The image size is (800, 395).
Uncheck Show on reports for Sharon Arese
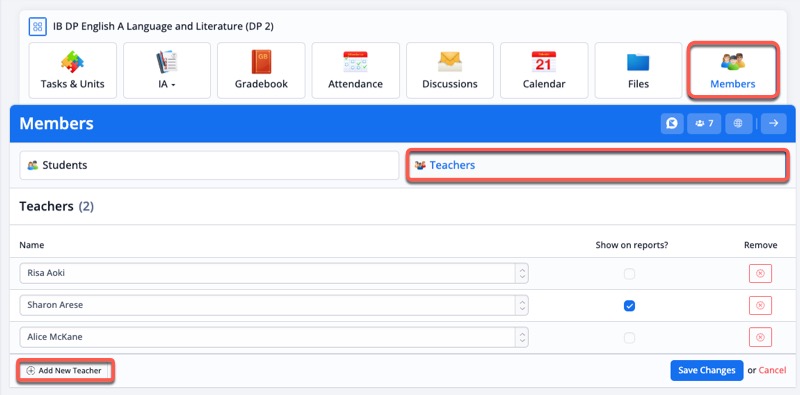click(630, 306)
